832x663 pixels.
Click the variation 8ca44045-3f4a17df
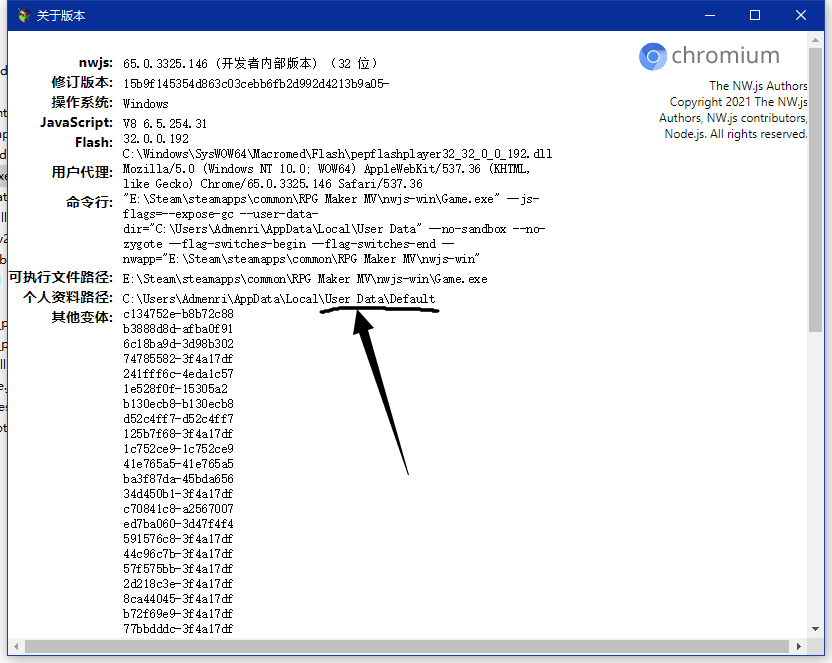[x=178, y=599]
